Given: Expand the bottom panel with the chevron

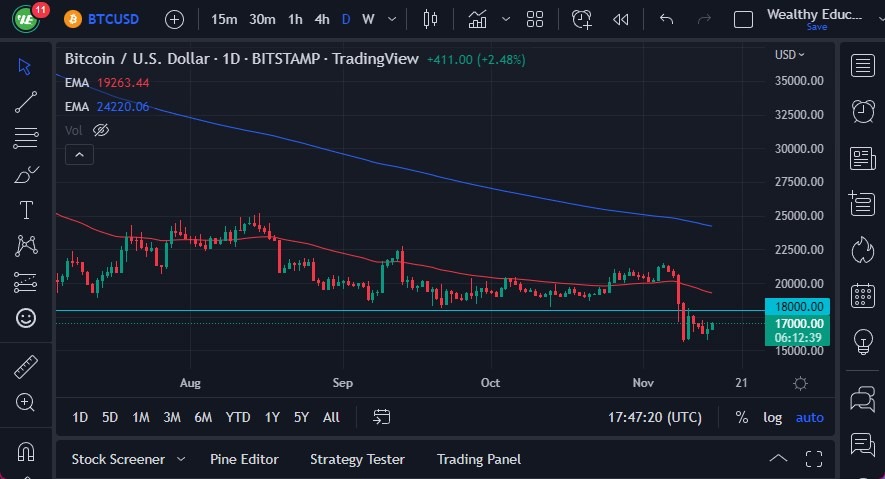Looking at the screenshot, I should (778, 459).
